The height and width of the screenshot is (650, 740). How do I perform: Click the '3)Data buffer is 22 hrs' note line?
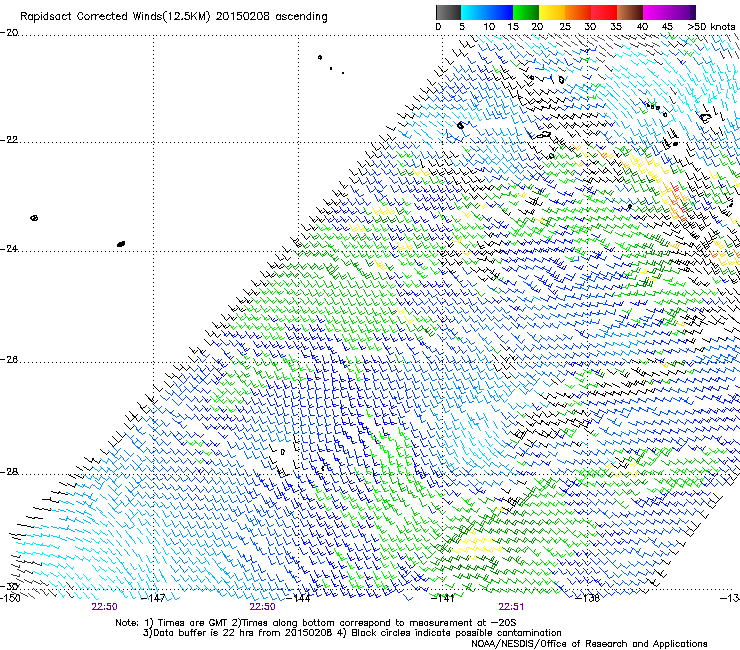(352, 633)
